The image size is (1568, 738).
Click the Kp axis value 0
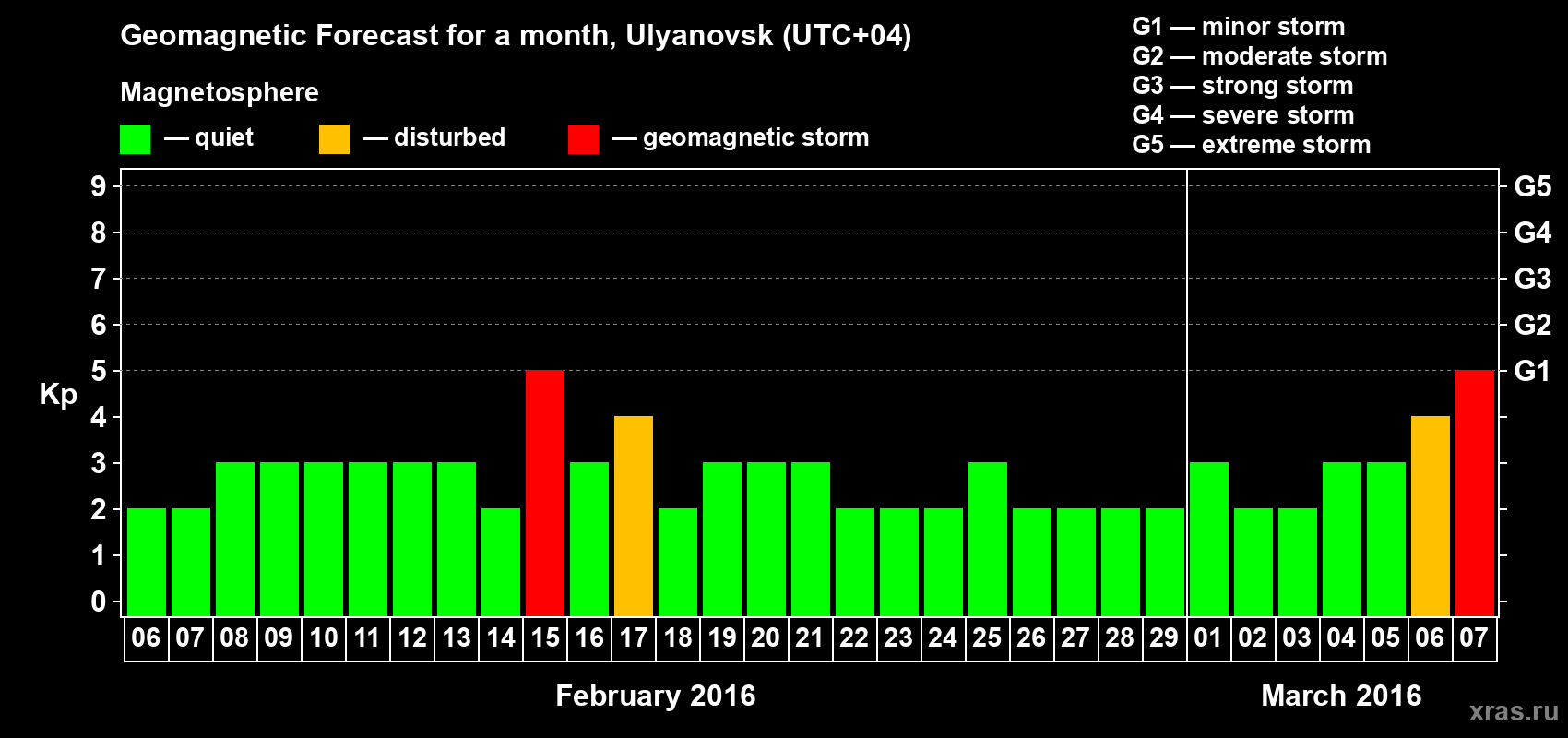(x=99, y=601)
